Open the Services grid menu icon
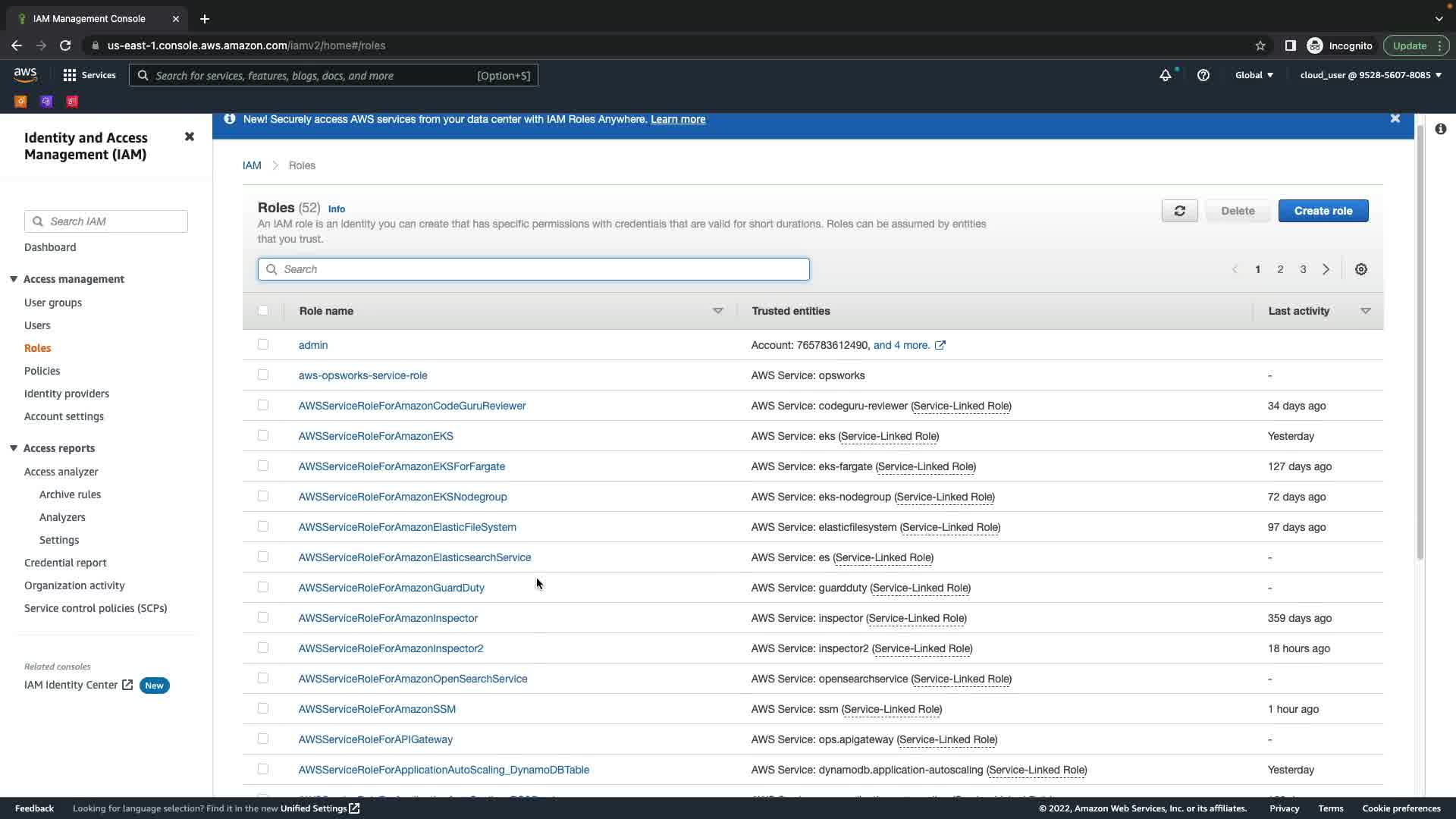Viewport: 1456px width, 819px height. (x=70, y=75)
